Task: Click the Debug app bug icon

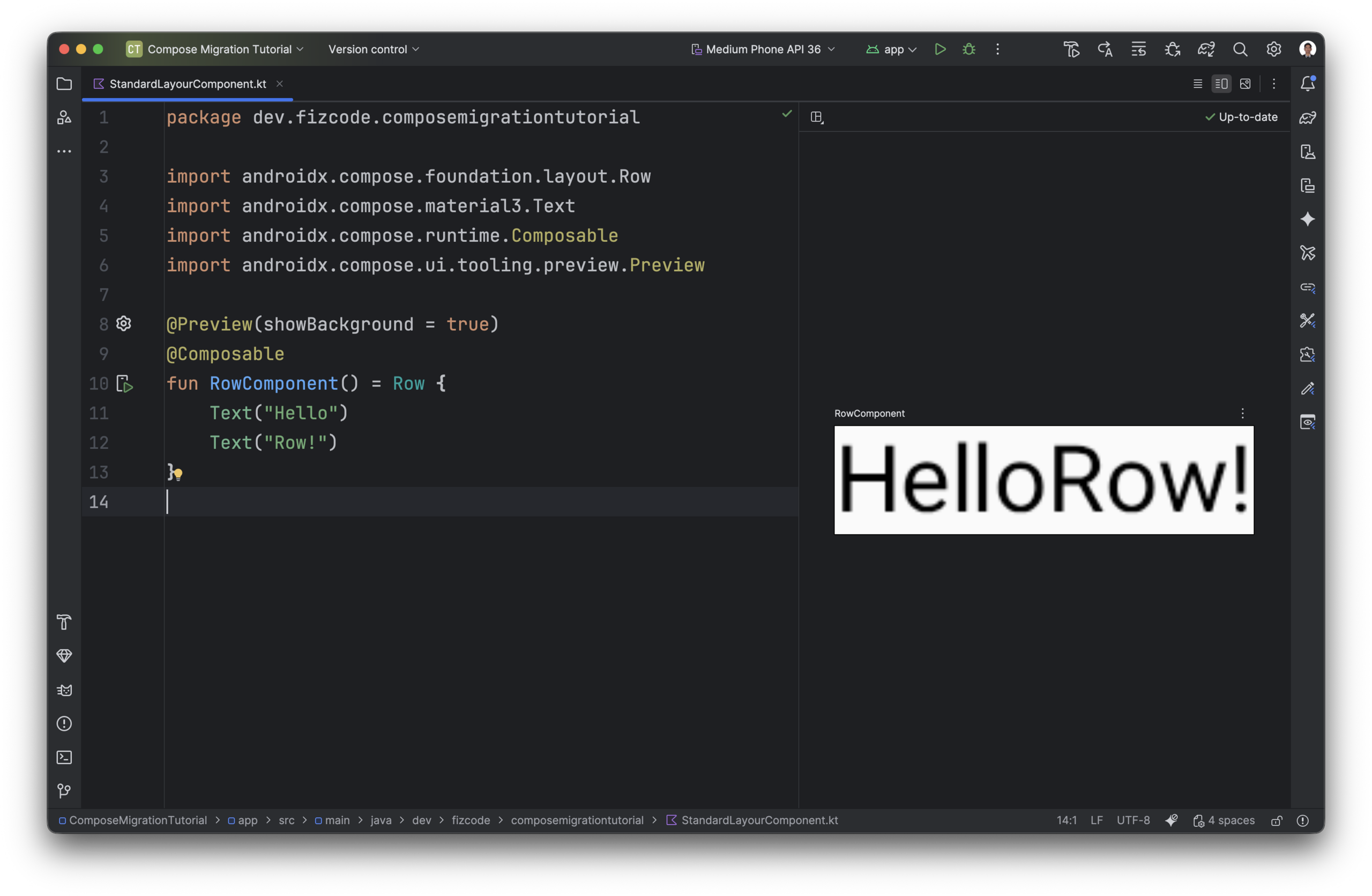Action: coord(969,49)
